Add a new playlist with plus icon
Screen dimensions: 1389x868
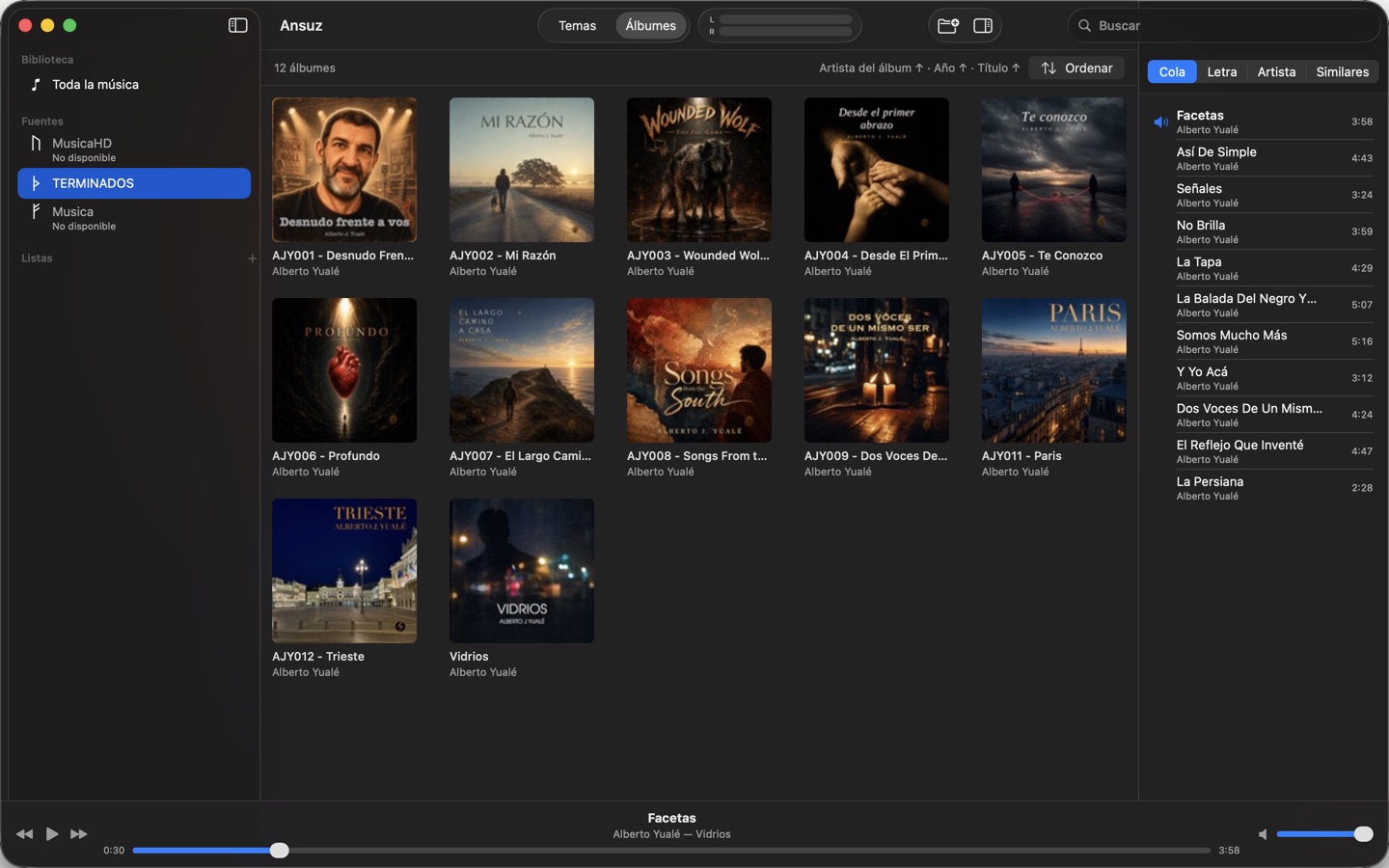(252, 258)
